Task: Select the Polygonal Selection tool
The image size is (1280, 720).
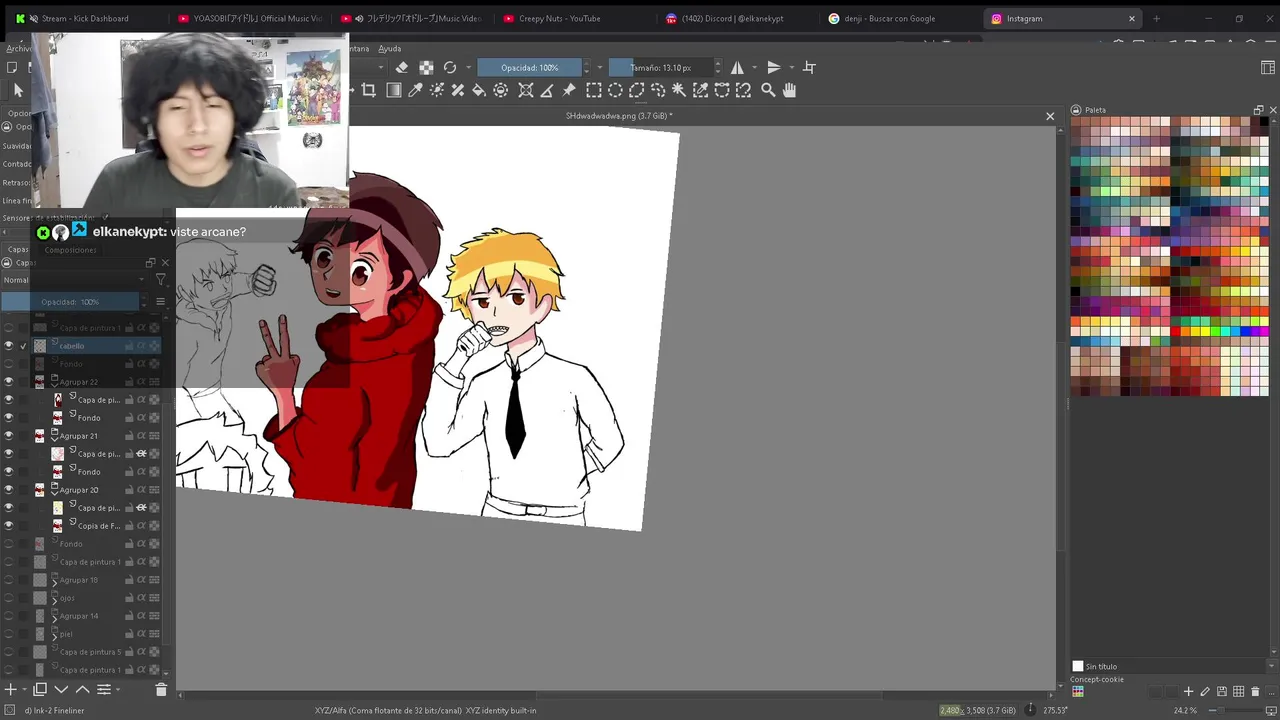Action: (x=636, y=90)
